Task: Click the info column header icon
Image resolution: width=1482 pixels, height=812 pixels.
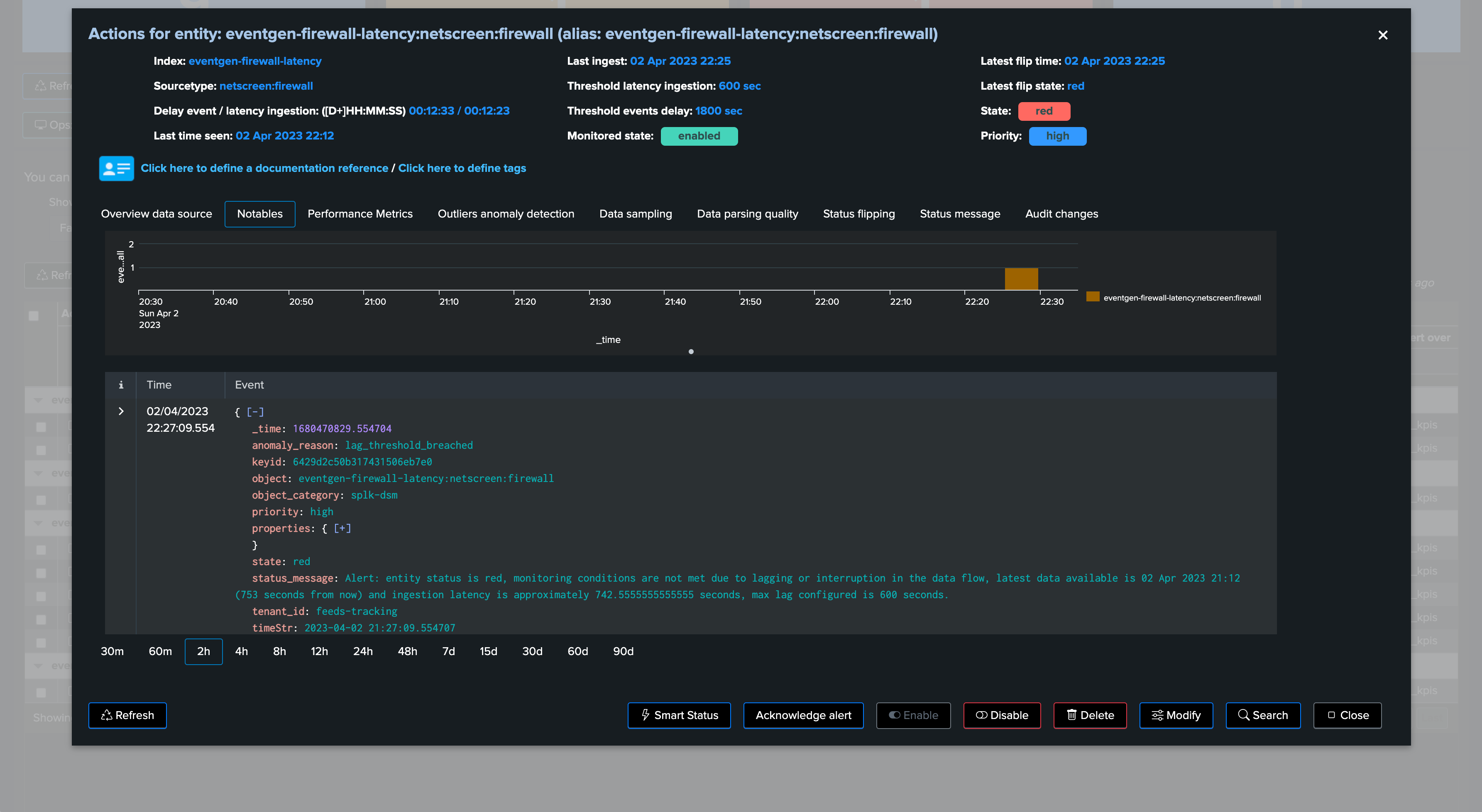Action: point(121,385)
